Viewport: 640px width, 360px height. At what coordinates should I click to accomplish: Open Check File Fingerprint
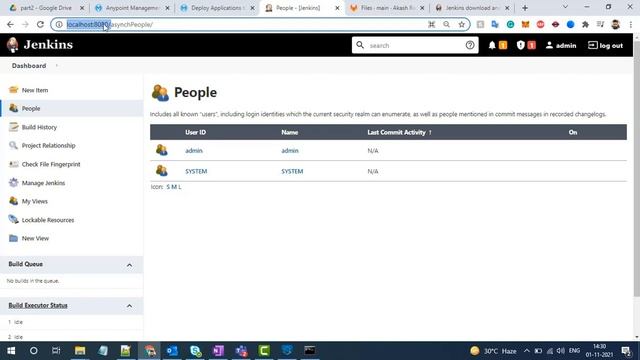(51, 164)
